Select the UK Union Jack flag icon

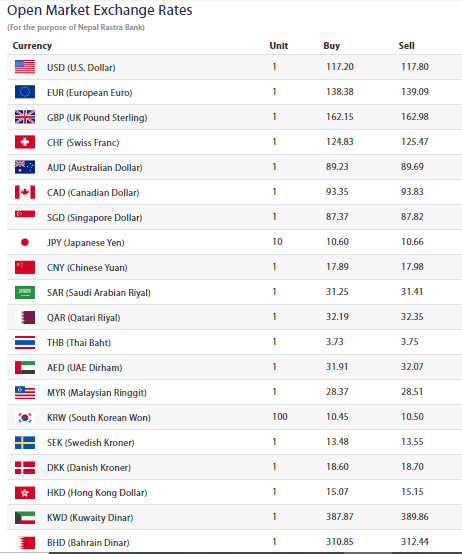25,117
